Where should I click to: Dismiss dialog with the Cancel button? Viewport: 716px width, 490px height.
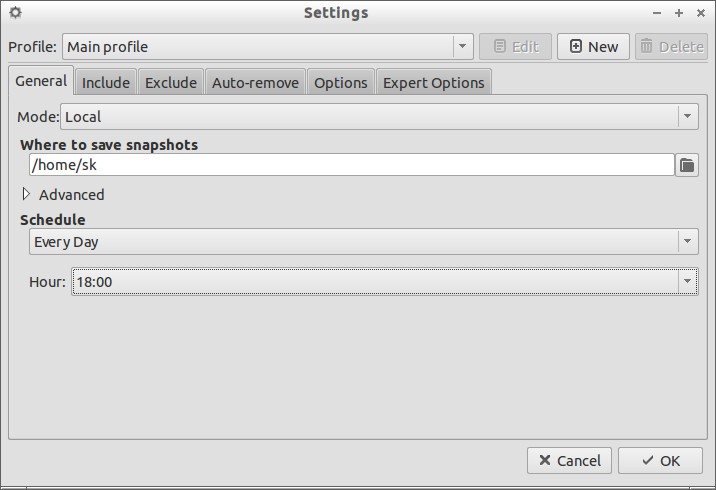[569, 460]
